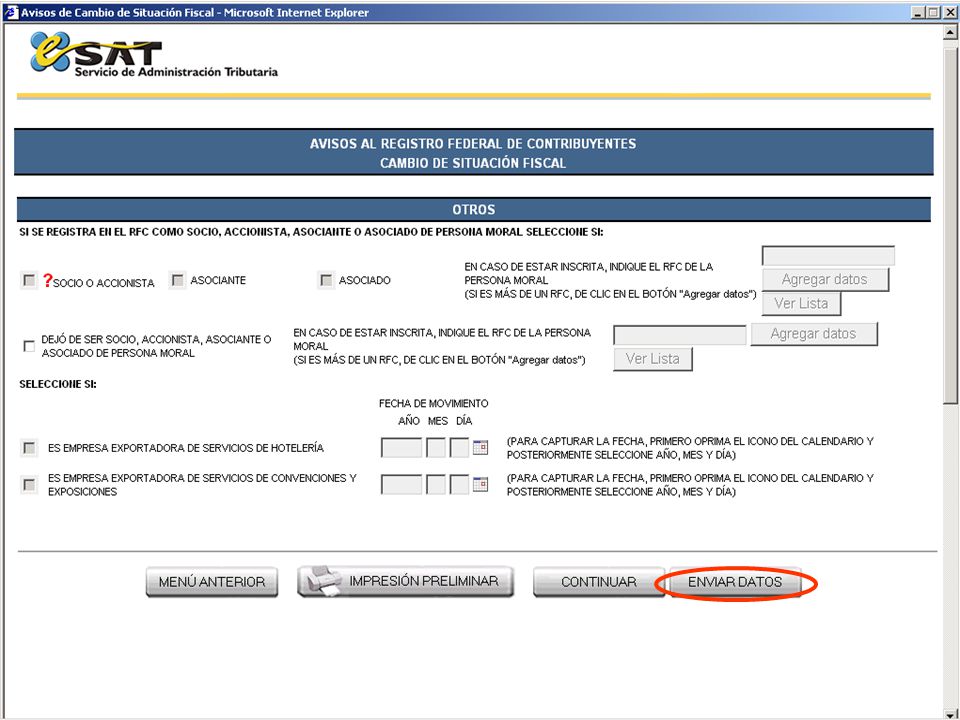Click Agregar datos button in Dejó de ser socio row
Image resolution: width=960 pixels, height=720 pixels.
(814, 334)
